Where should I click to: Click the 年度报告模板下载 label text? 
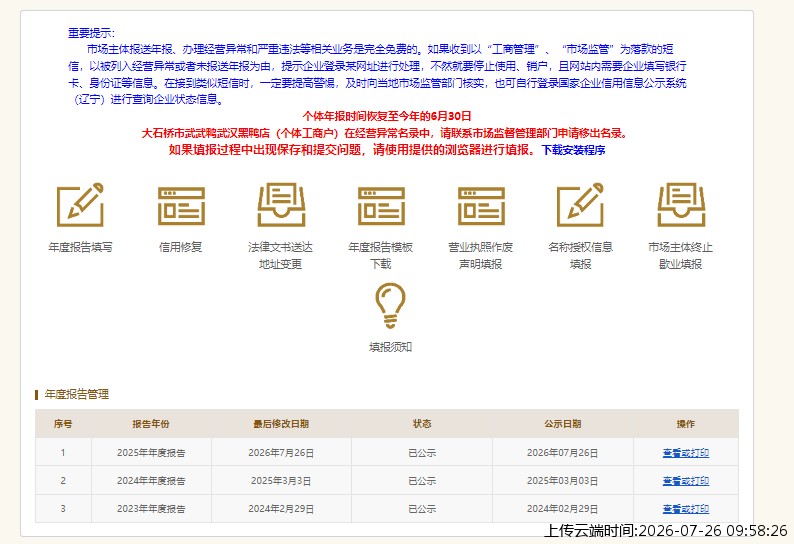(x=381, y=255)
